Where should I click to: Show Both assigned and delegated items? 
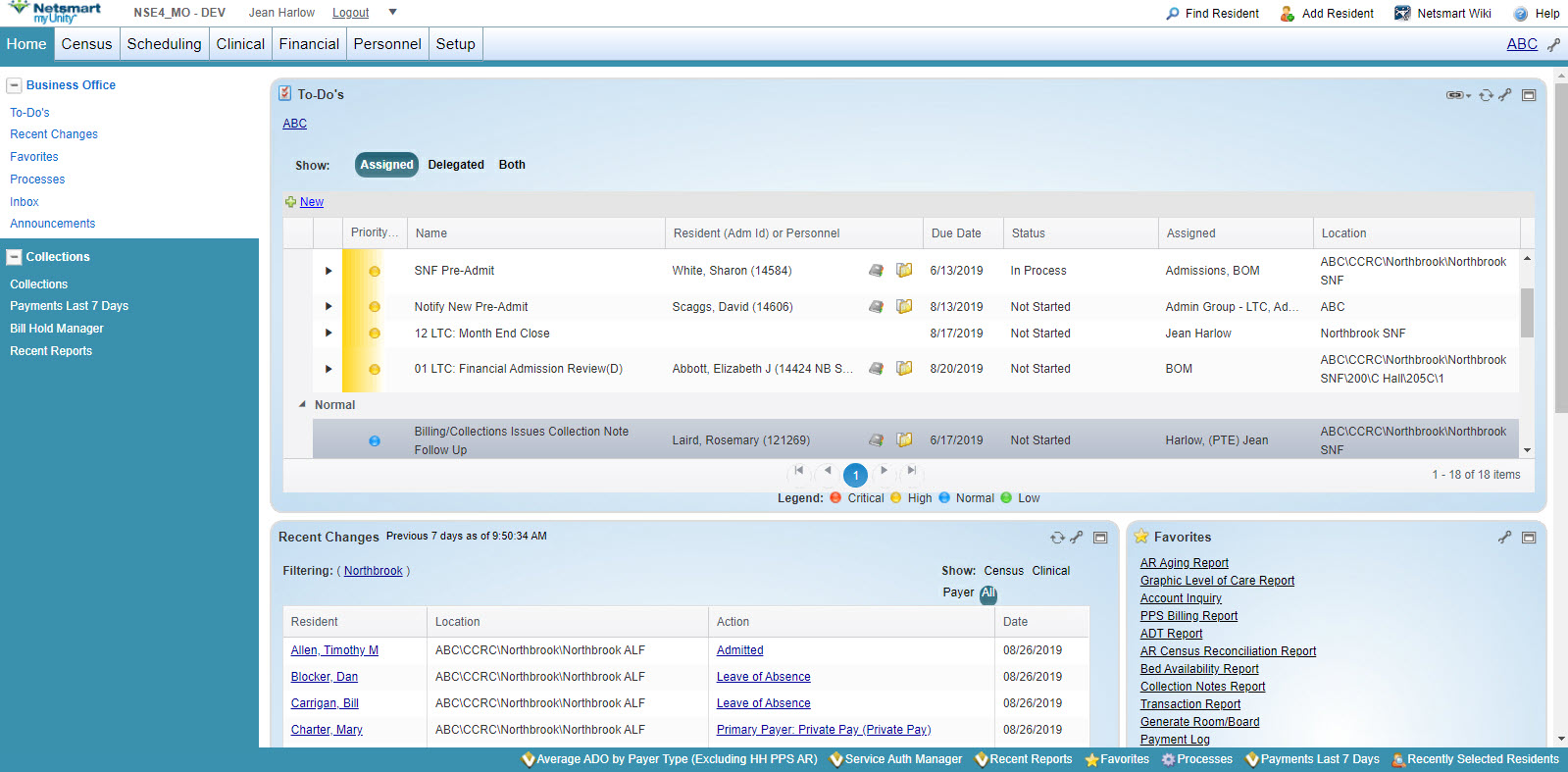click(512, 165)
